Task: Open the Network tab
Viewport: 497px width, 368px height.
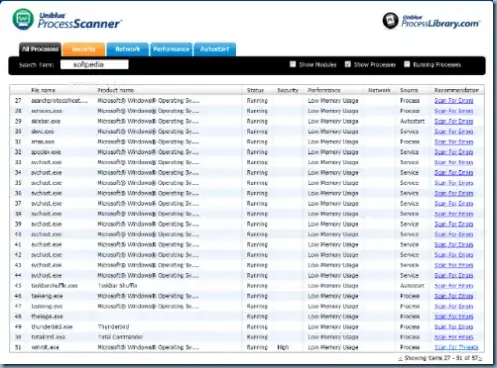Action: pos(127,49)
